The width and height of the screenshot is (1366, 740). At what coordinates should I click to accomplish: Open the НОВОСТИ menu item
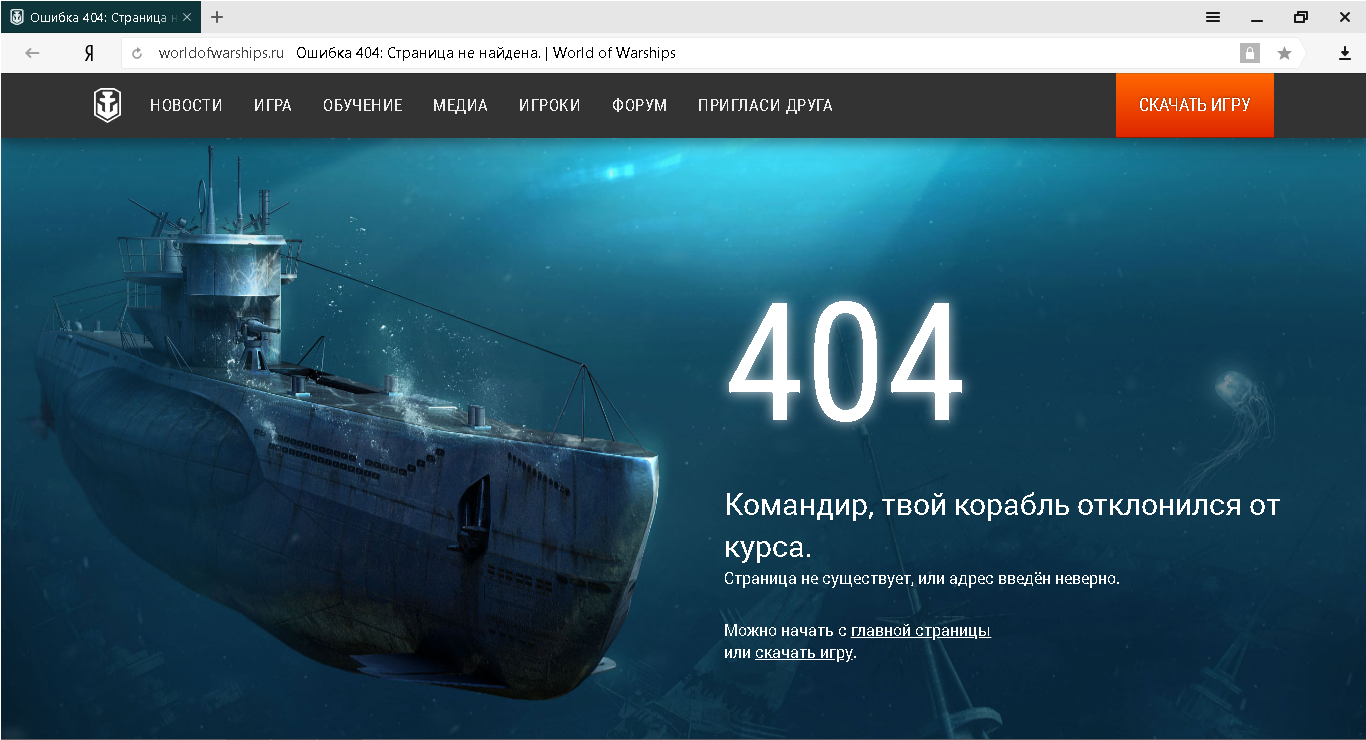click(186, 105)
